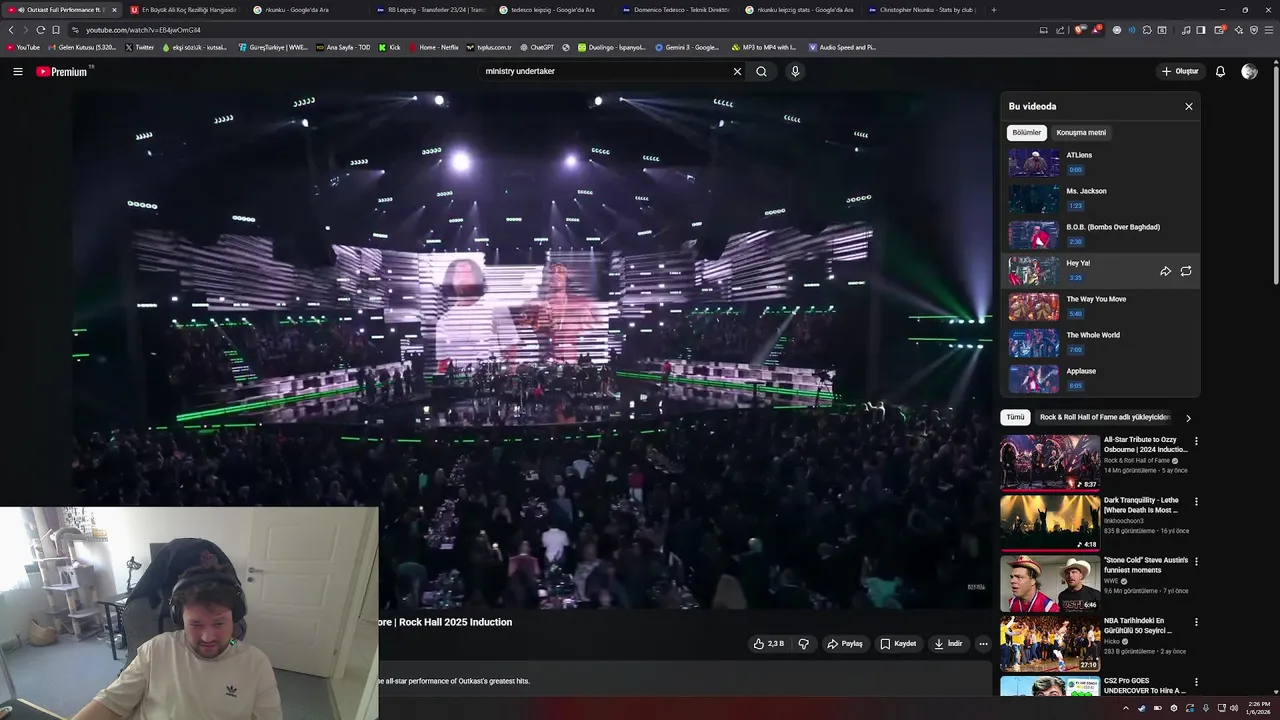Switch to RB Leipzig - Transferler browser tab
Image resolution: width=1280 pixels, height=720 pixels.
click(430, 10)
